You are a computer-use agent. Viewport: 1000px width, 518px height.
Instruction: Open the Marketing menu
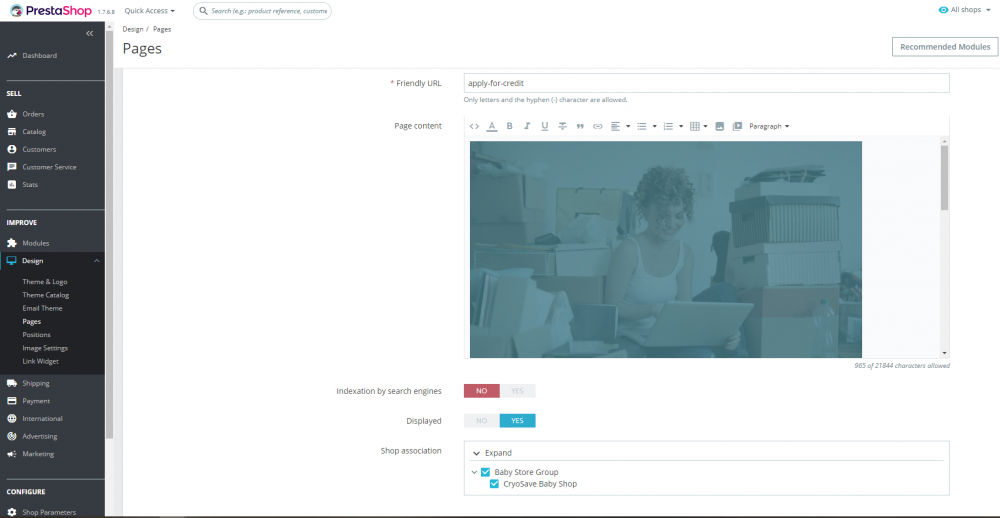point(38,454)
